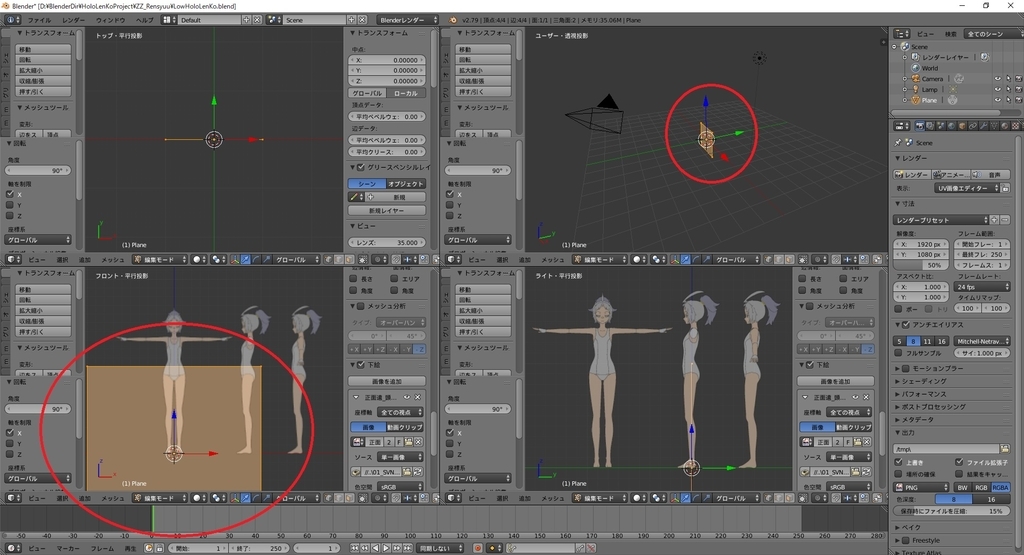
Task: Open the 24 fps frame rate dropdown
Action: 983,287
